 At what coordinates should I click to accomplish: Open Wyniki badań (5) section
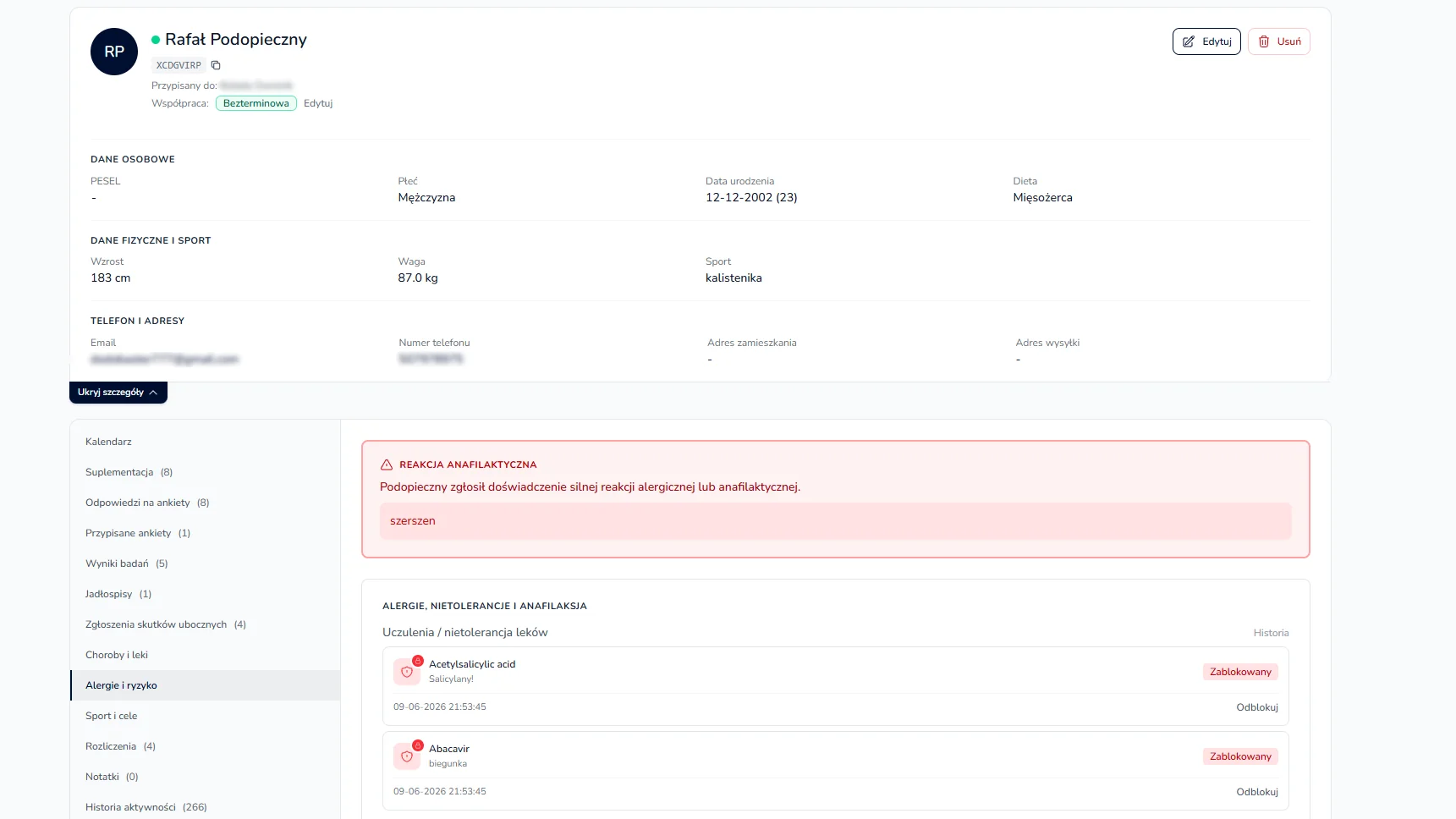[206, 563]
